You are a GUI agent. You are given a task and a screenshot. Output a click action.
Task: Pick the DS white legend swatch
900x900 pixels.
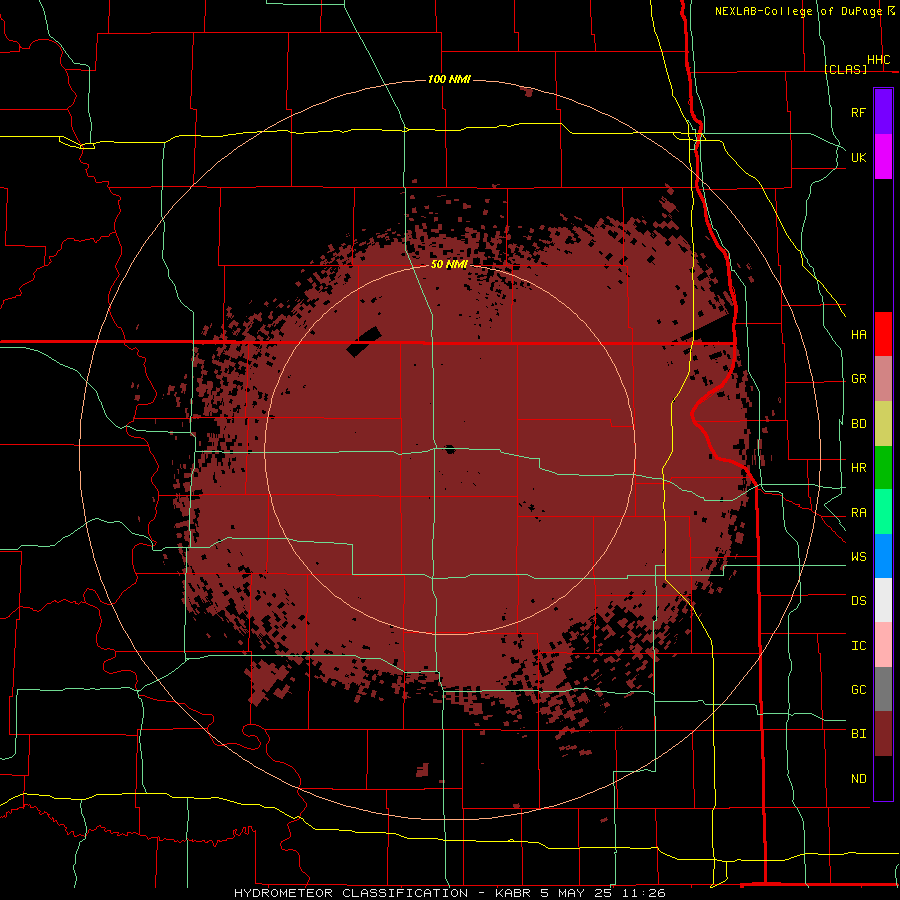[x=883, y=600]
